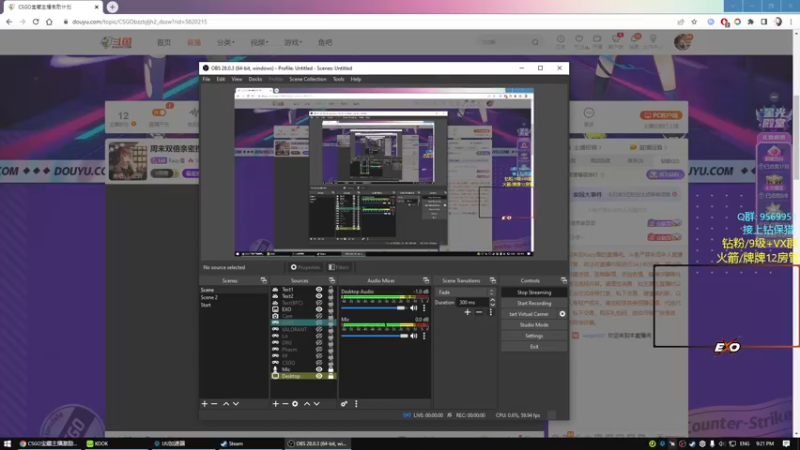Bookmark this page with the star icon
The image size is (800, 450).
pos(694,21)
